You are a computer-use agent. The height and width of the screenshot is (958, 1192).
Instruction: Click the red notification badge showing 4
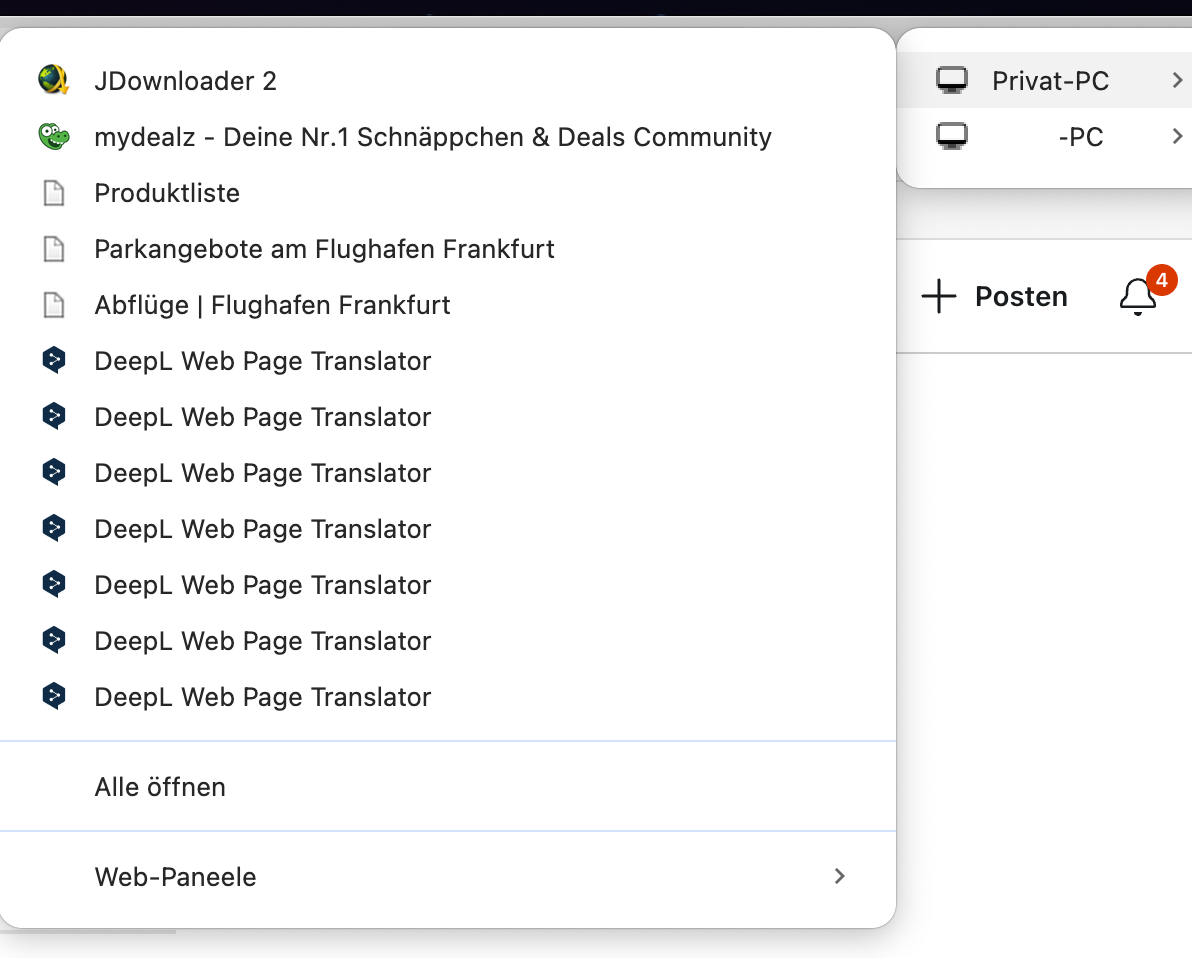tap(1161, 281)
